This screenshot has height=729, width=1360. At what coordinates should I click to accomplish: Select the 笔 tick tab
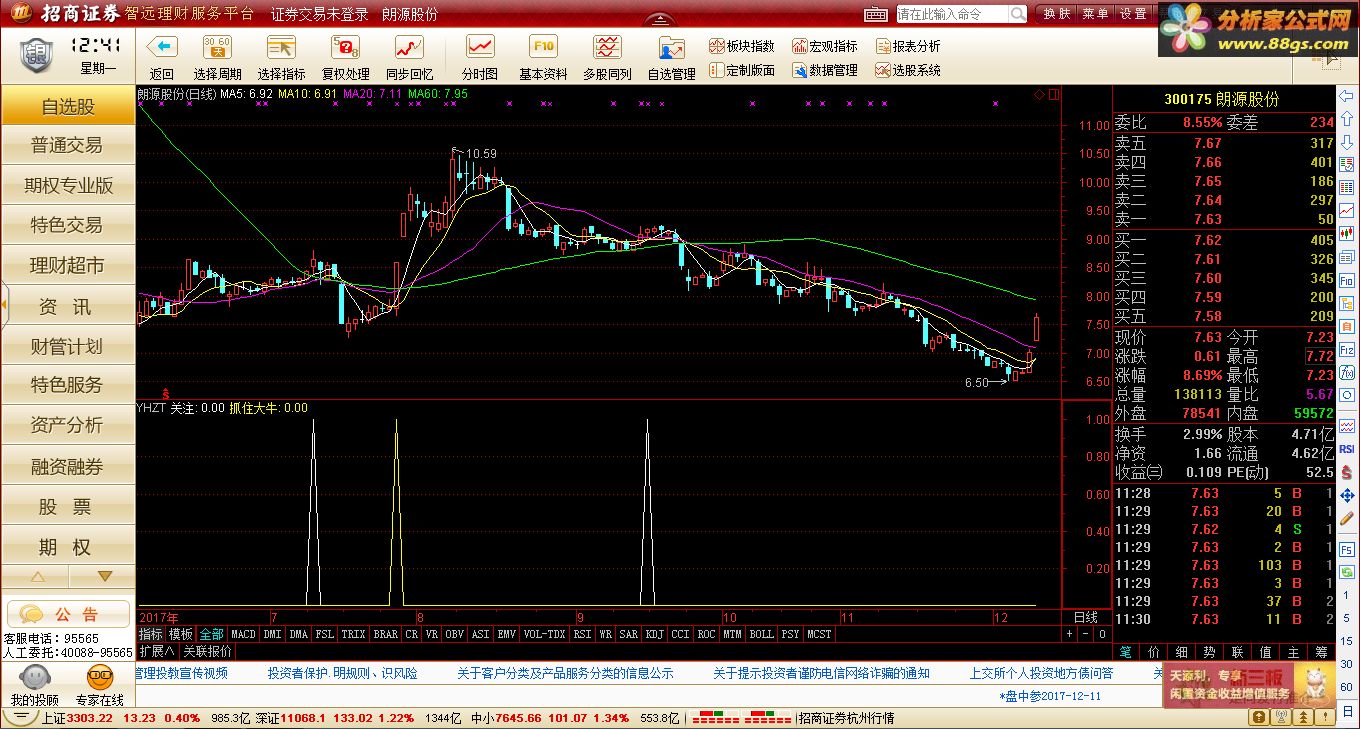1125,652
